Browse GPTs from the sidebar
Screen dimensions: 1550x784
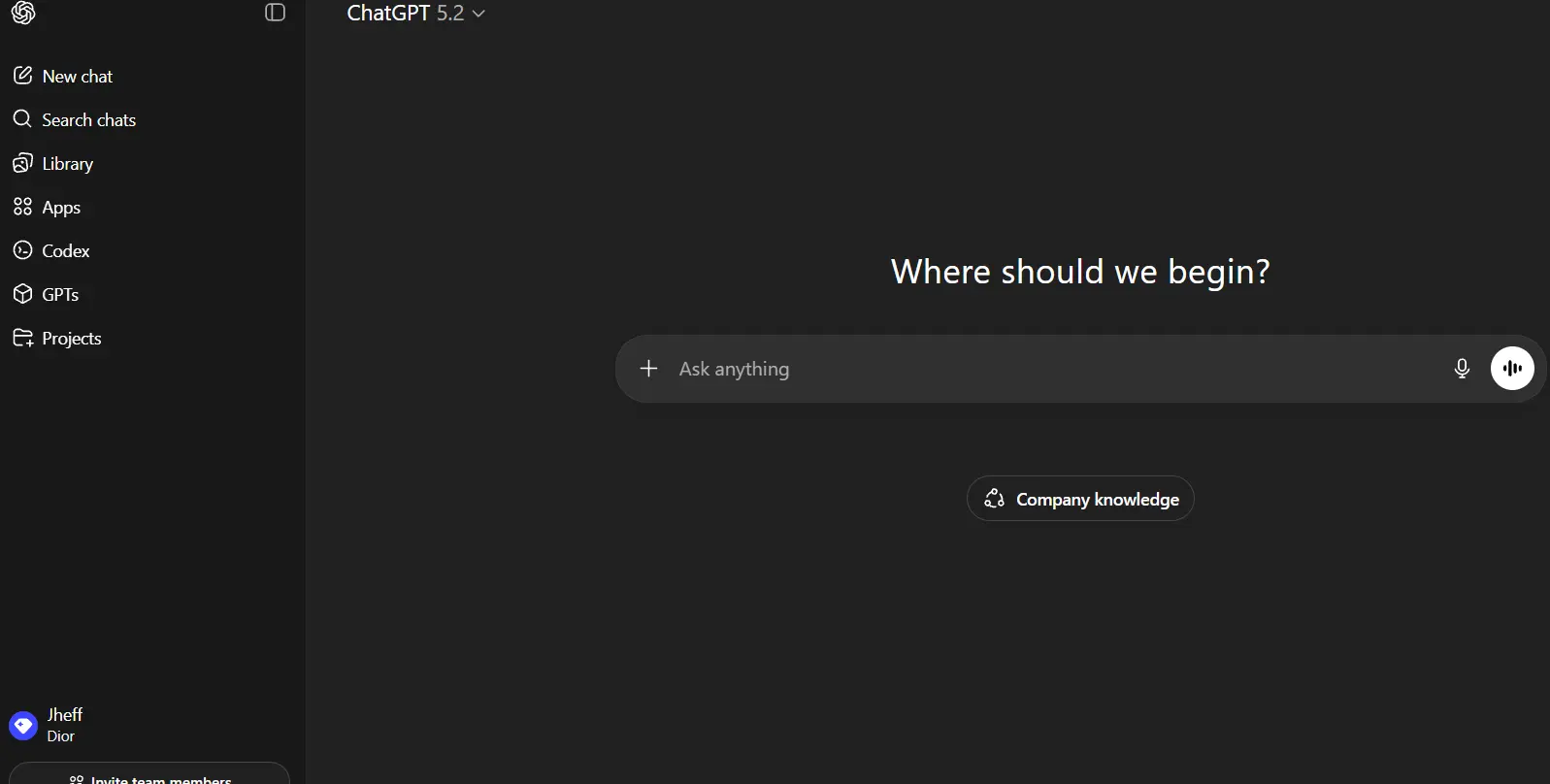[x=46, y=294]
